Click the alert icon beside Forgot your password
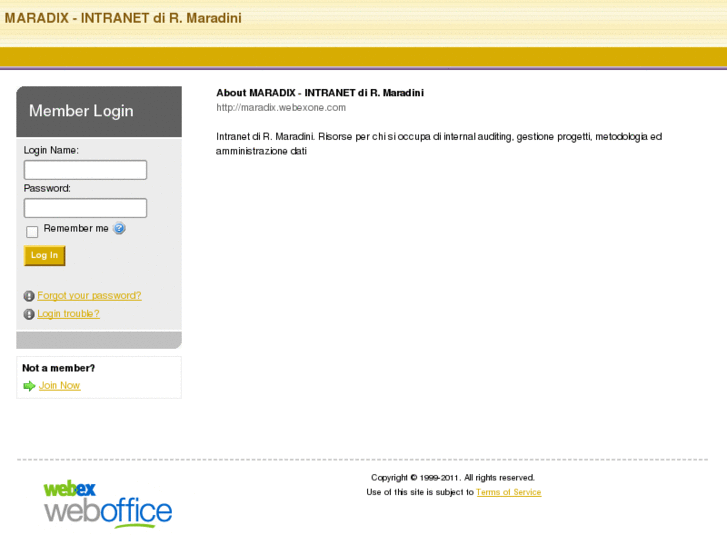 (29, 296)
